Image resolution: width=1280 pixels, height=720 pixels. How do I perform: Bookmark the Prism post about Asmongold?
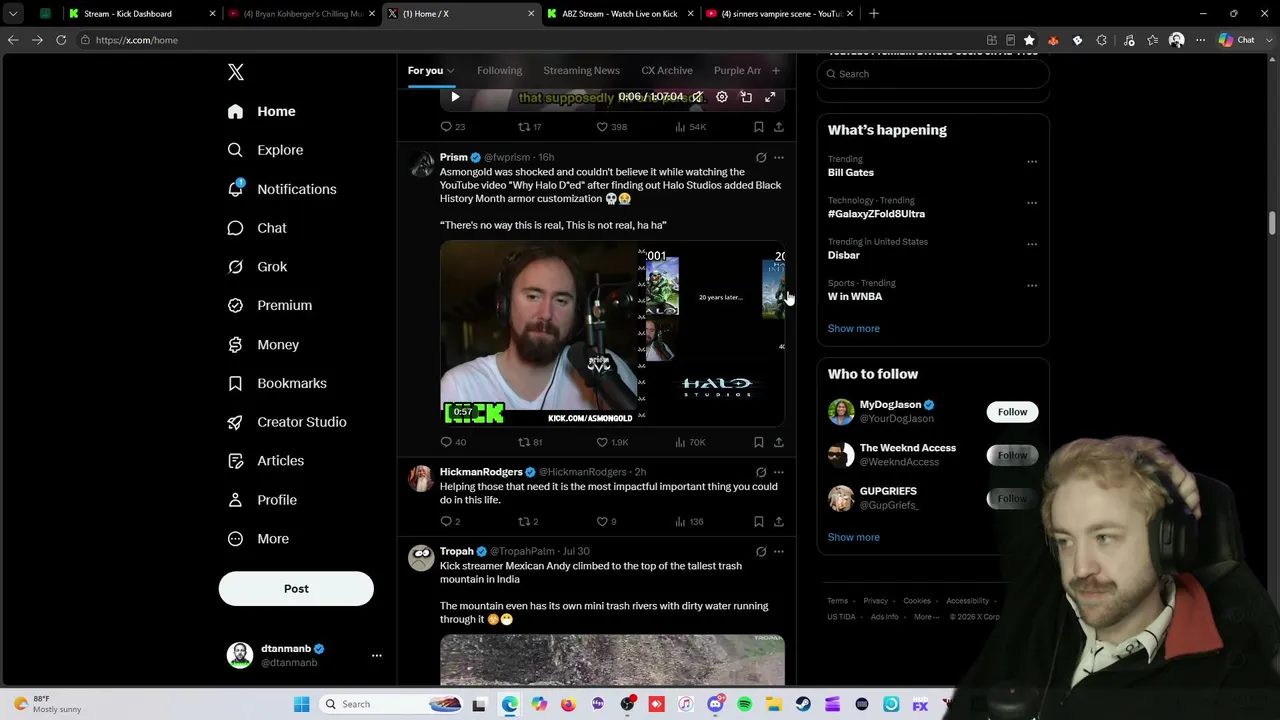pyautogui.click(x=759, y=442)
